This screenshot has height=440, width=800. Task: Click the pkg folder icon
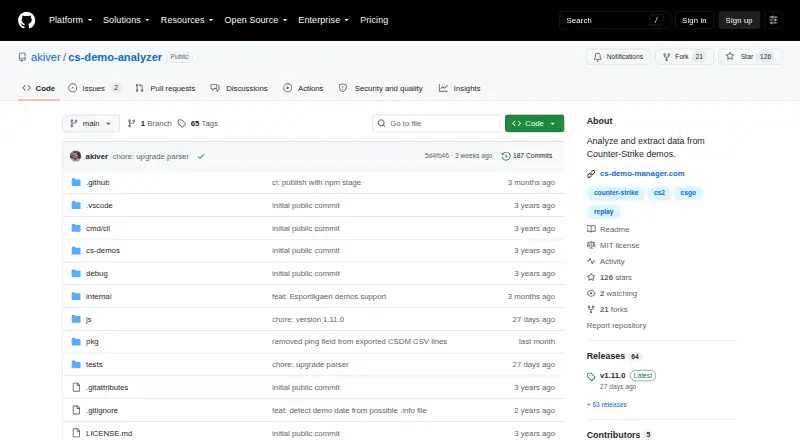tap(76, 341)
